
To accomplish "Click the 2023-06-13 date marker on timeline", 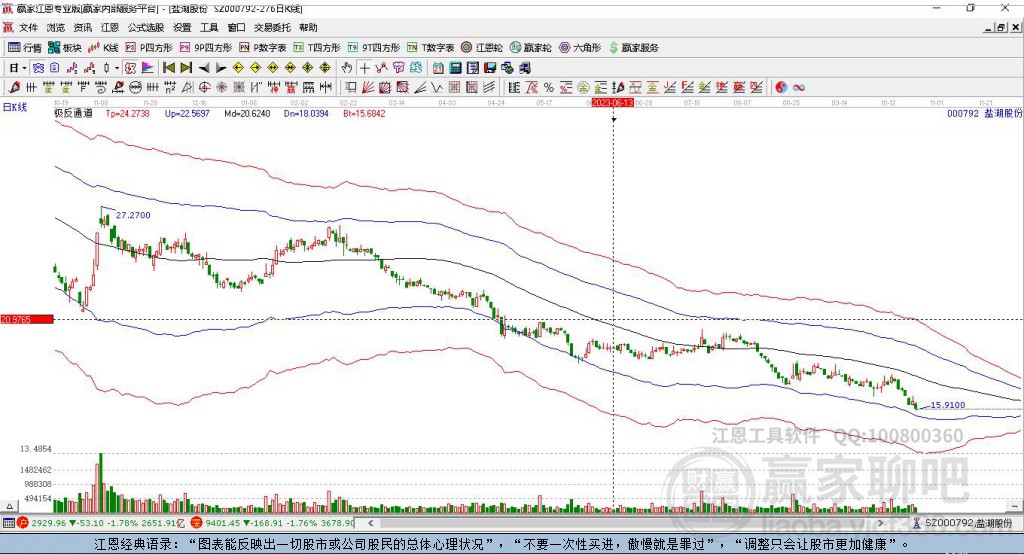I will (x=612, y=103).
